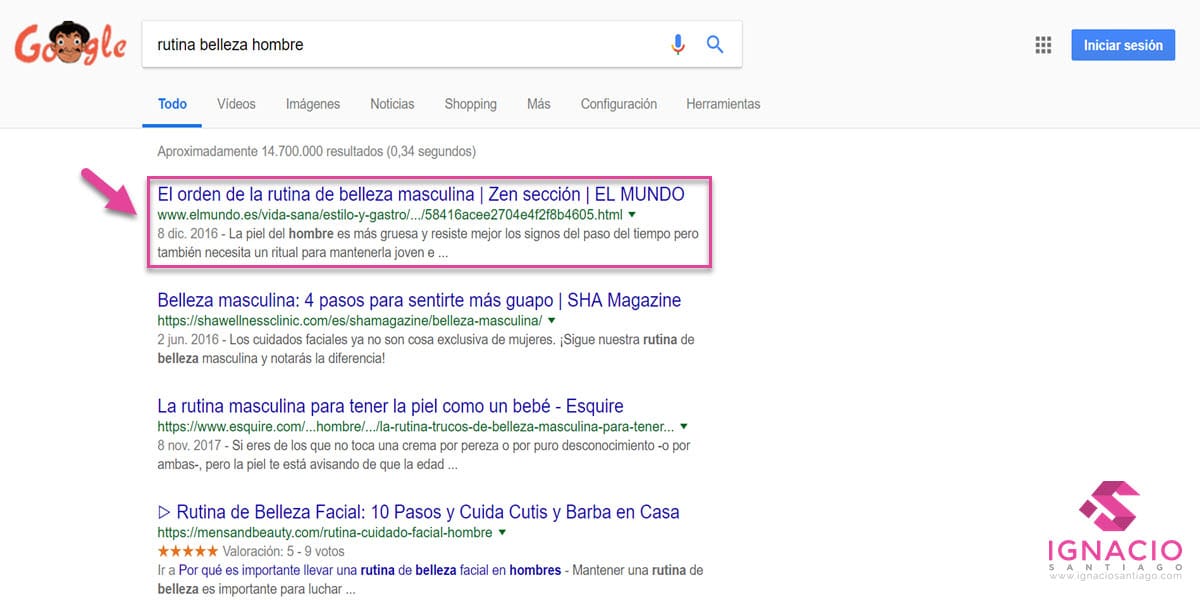Switch to the Vídeos tab
Viewport: 1200px width, 600px height.
236,104
